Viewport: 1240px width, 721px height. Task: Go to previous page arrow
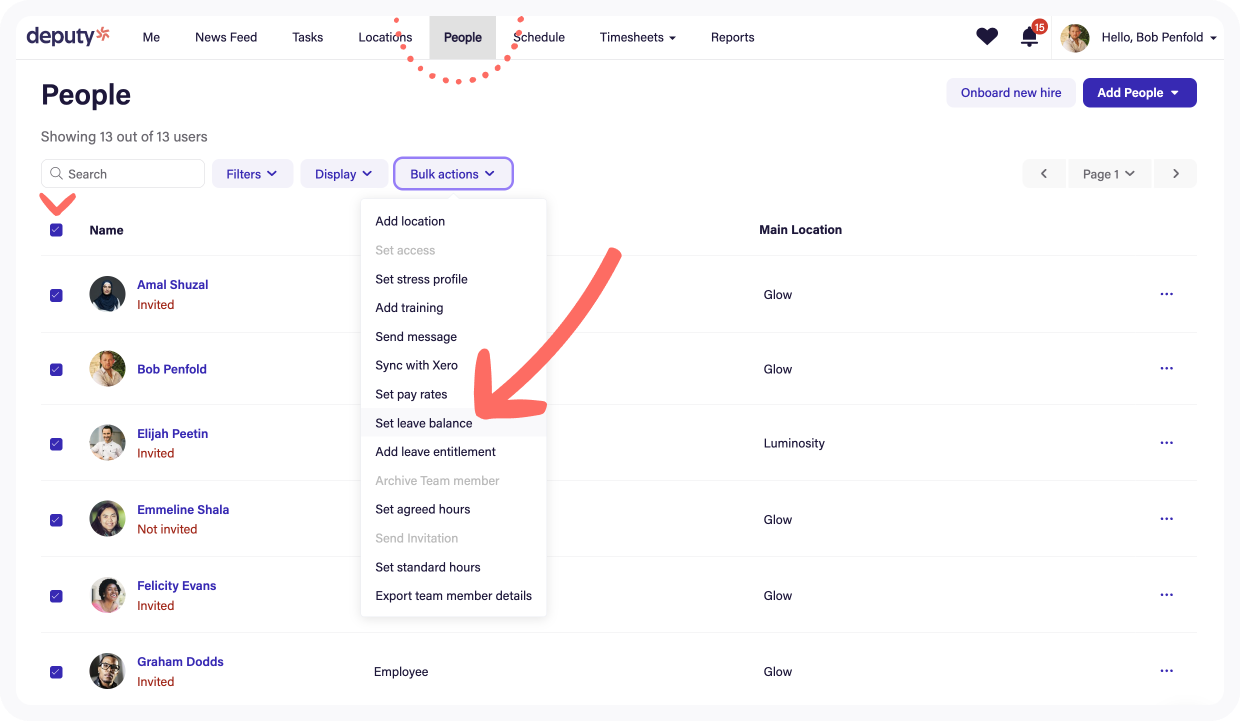[1044, 174]
